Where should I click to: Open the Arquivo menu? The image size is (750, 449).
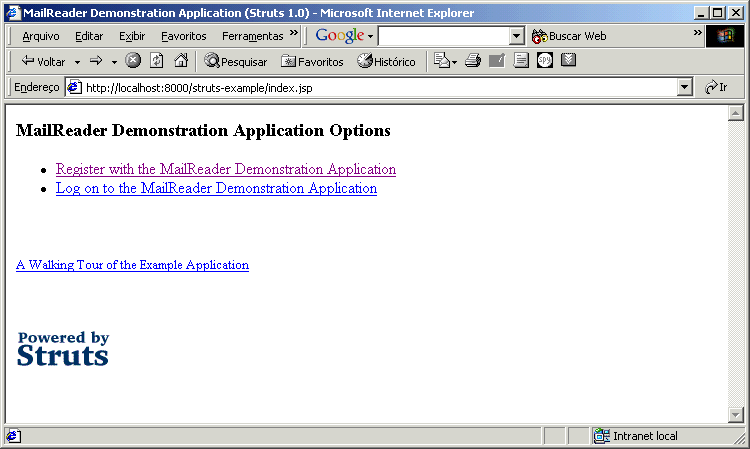[41, 36]
